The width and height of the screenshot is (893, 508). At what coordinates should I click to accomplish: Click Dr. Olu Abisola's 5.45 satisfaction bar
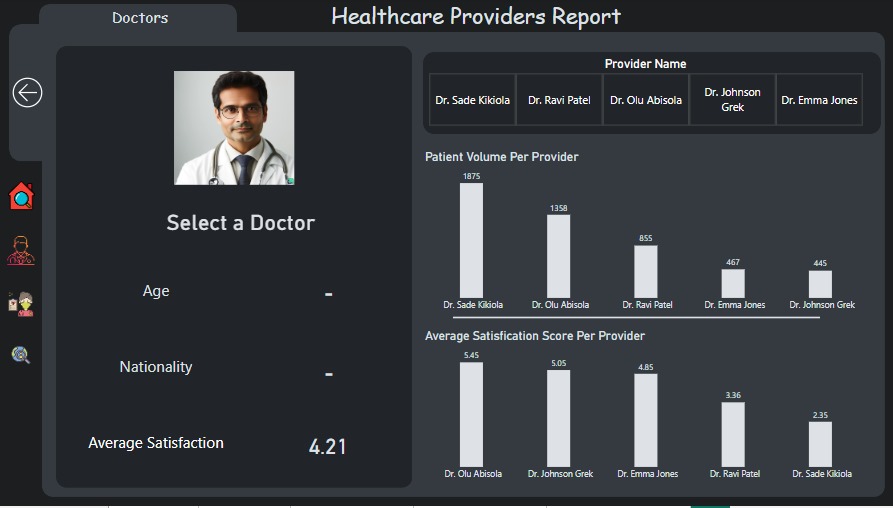coord(471,414)
